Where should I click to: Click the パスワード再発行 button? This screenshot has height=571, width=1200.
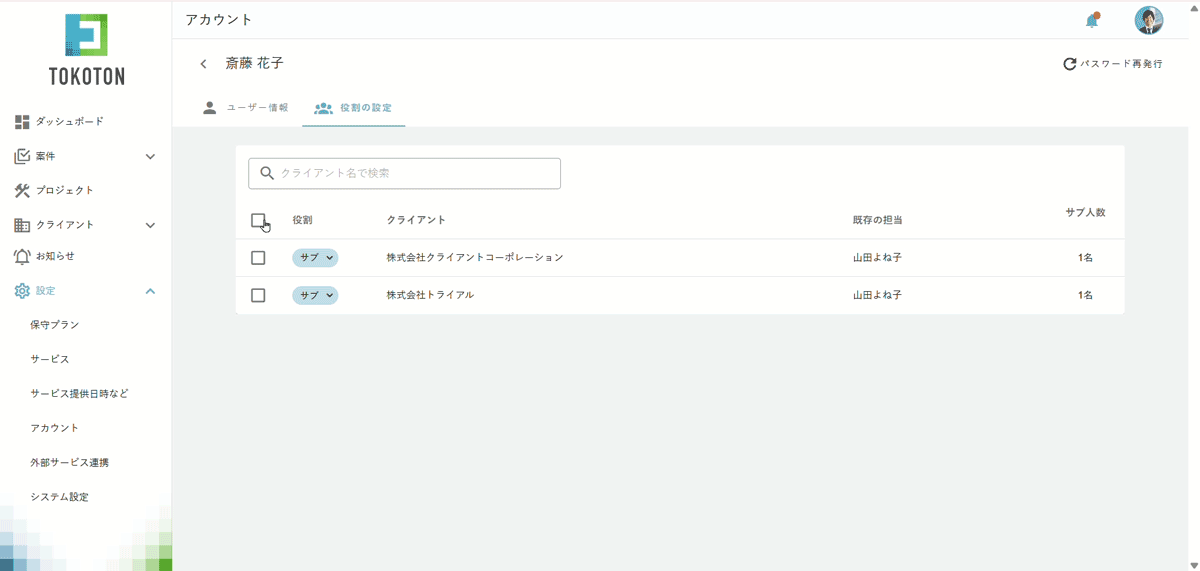(x=1112, y=64)
